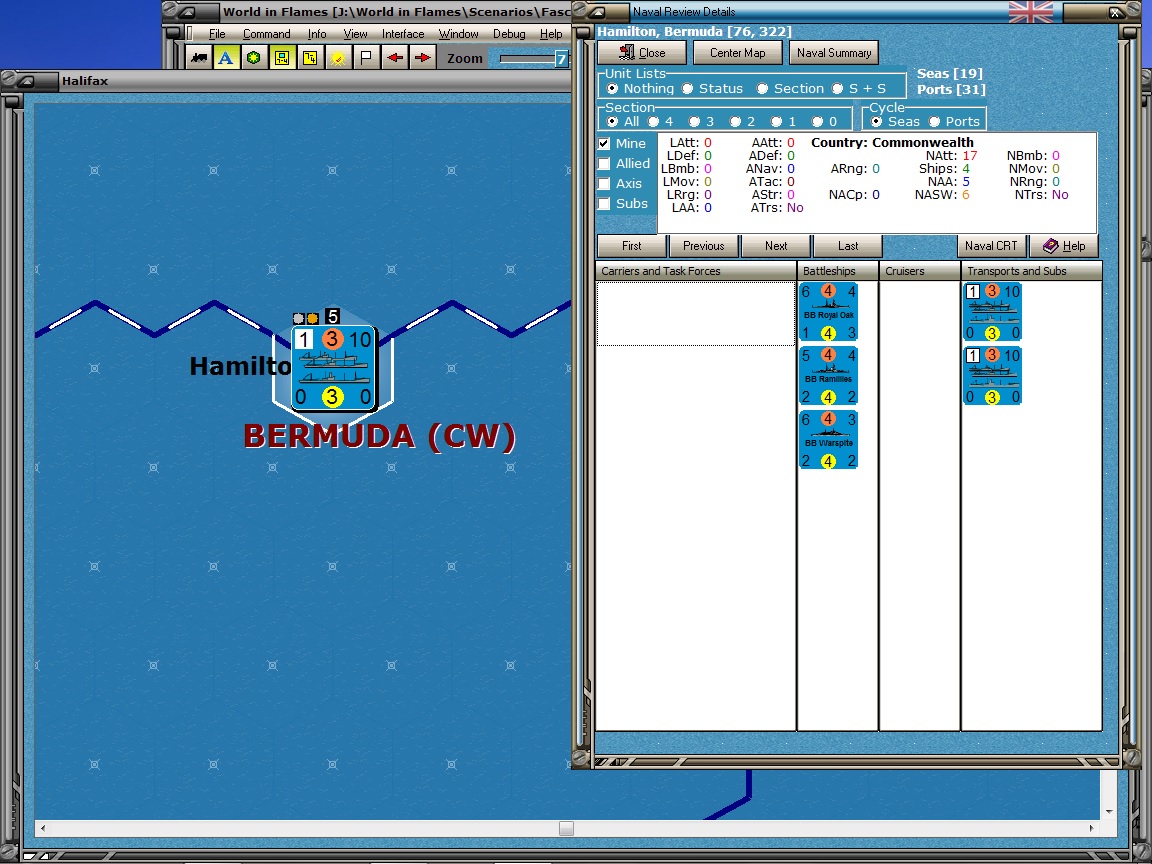The height and width of the screenshot is (864, 1152).
Task: Click the empty Carriers and Task Forces list box
Action: point(696,314)
